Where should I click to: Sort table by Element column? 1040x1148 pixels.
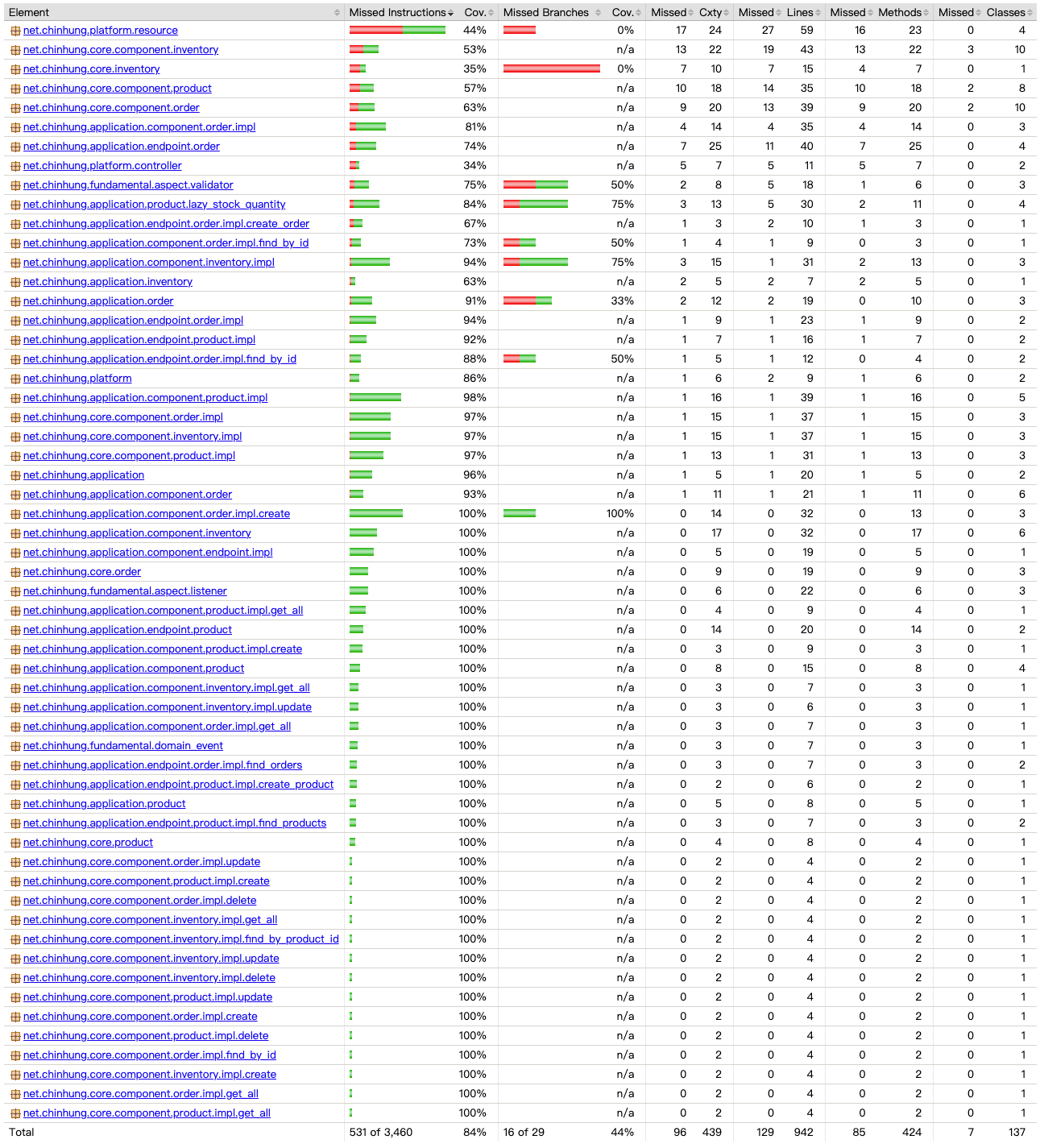(174, 12)
